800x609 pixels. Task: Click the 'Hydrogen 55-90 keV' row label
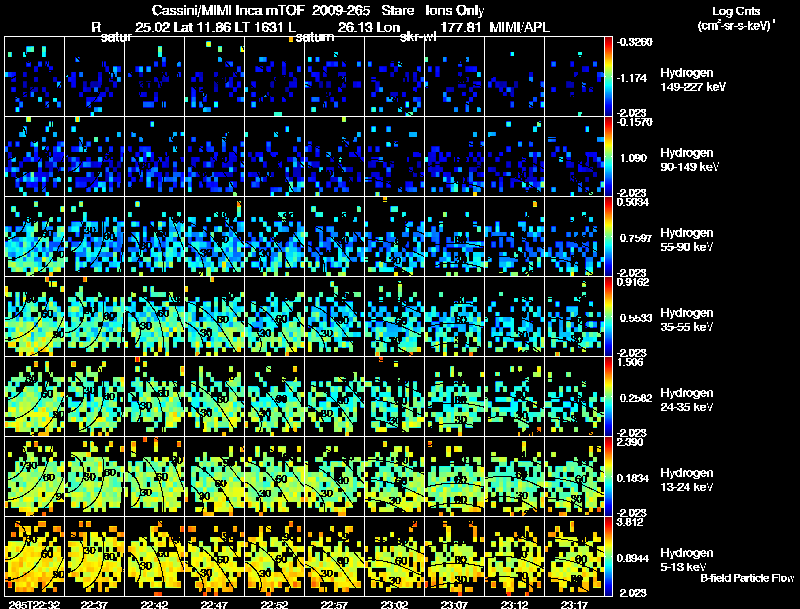[x=687, y=239]
